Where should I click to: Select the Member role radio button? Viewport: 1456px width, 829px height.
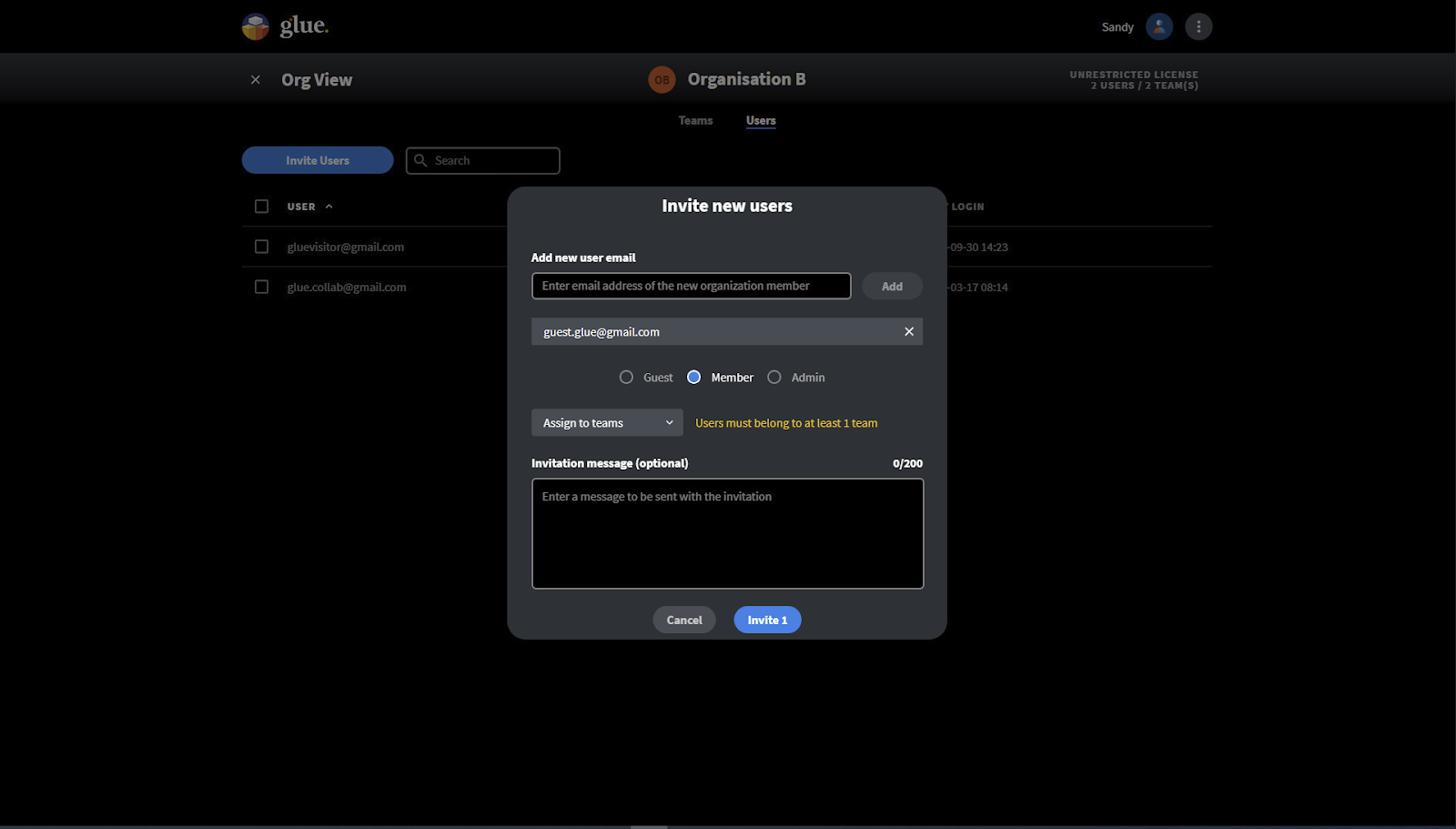point(693,377)
